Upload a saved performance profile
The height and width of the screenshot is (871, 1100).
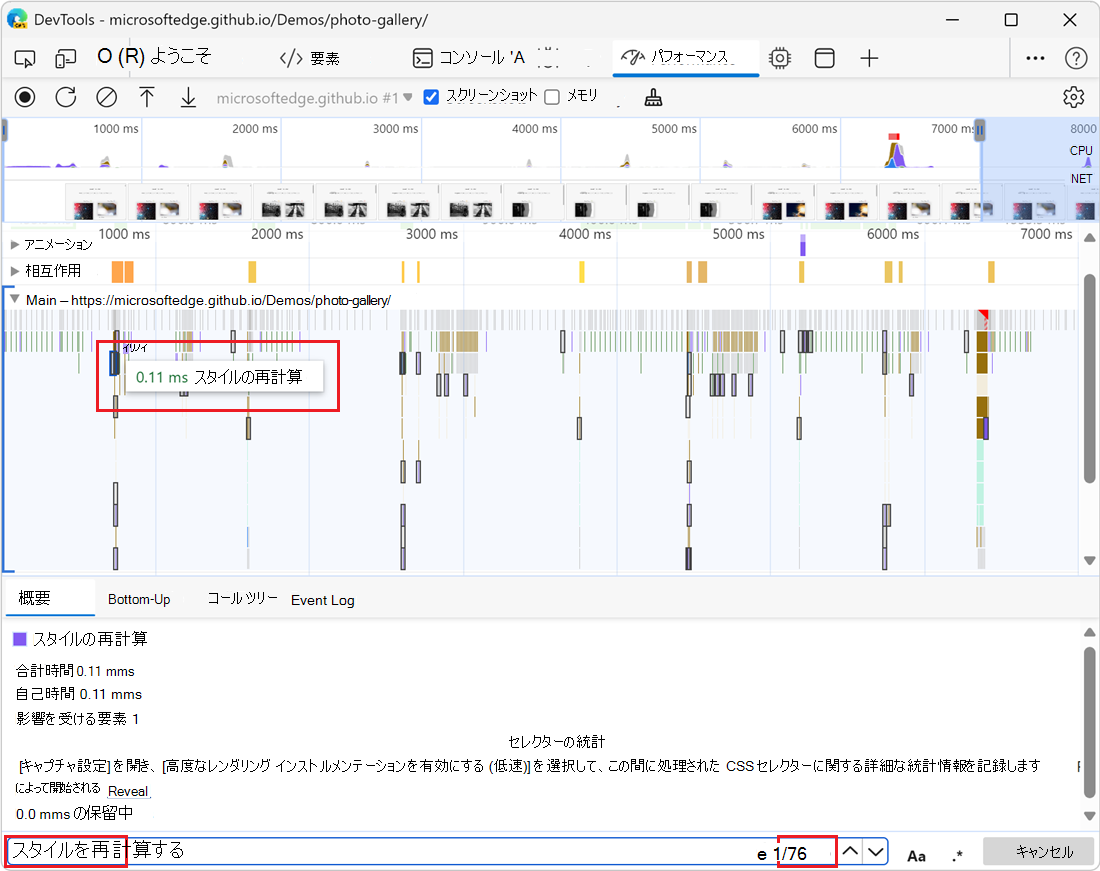pos(146,97)
